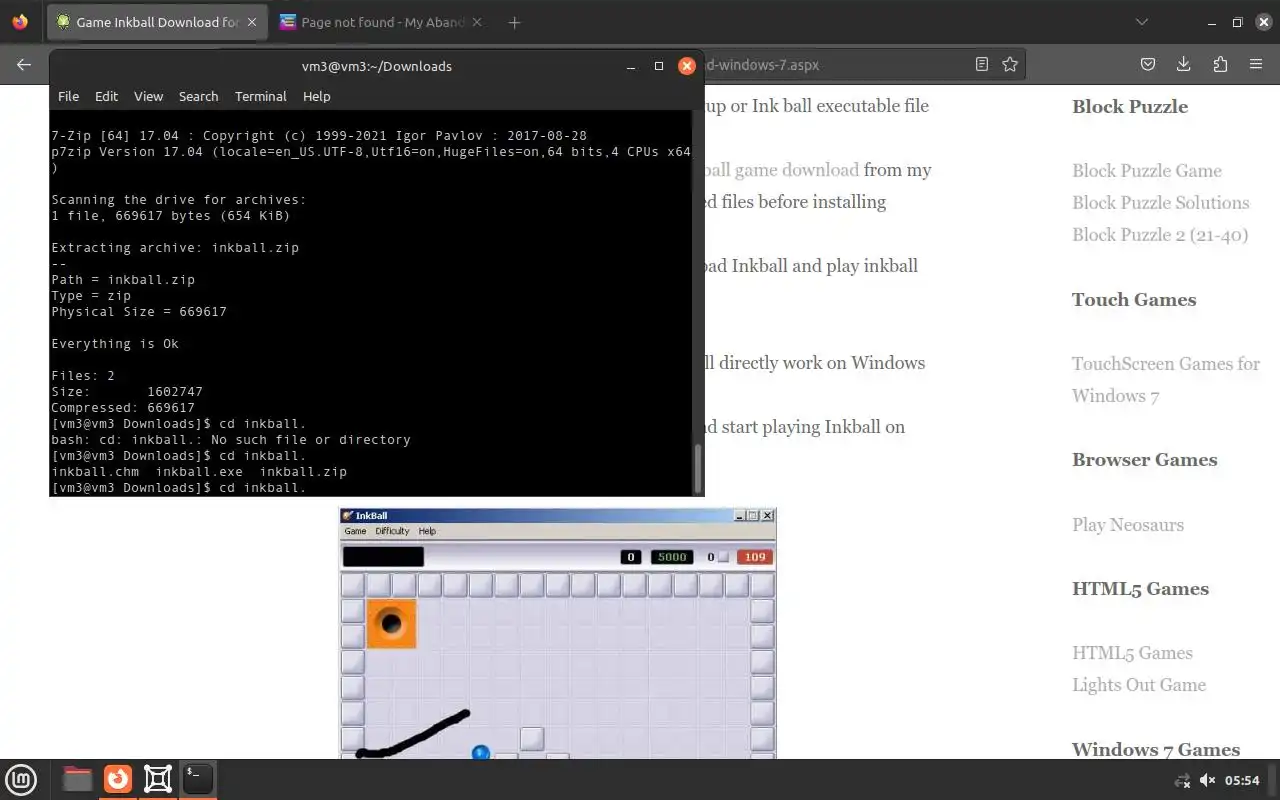Expand the list all tabs chevron
Screen dimensions: 1280x800
tap(1142, 22)
